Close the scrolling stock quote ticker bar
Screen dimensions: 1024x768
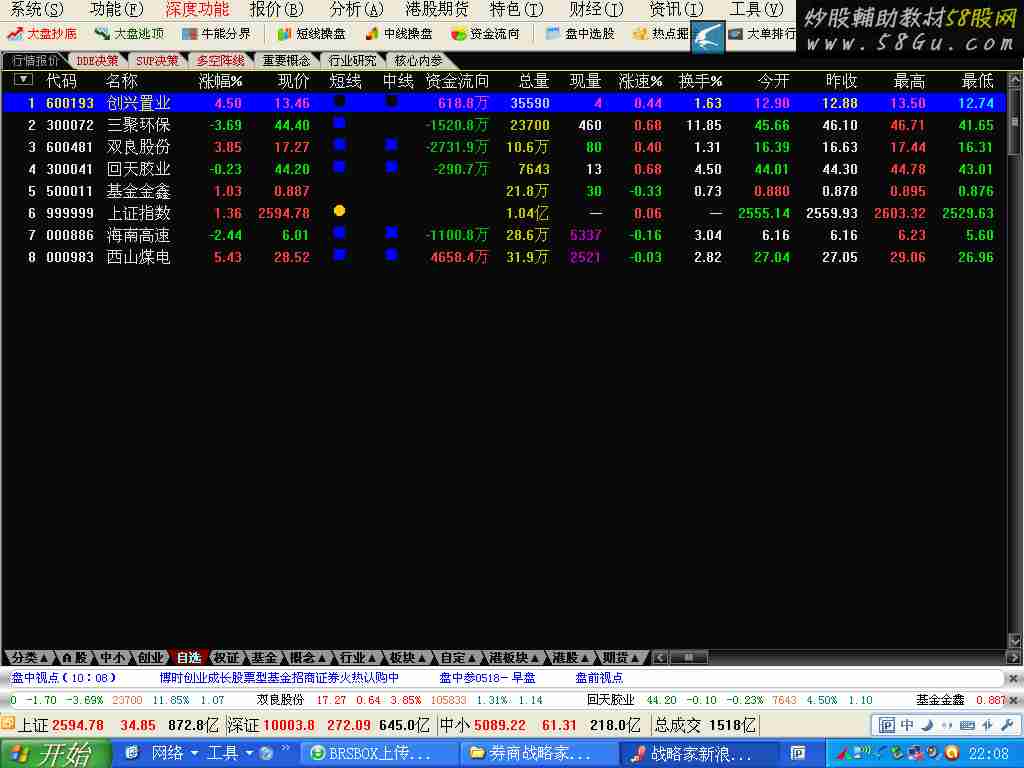tap(1014, 699)
